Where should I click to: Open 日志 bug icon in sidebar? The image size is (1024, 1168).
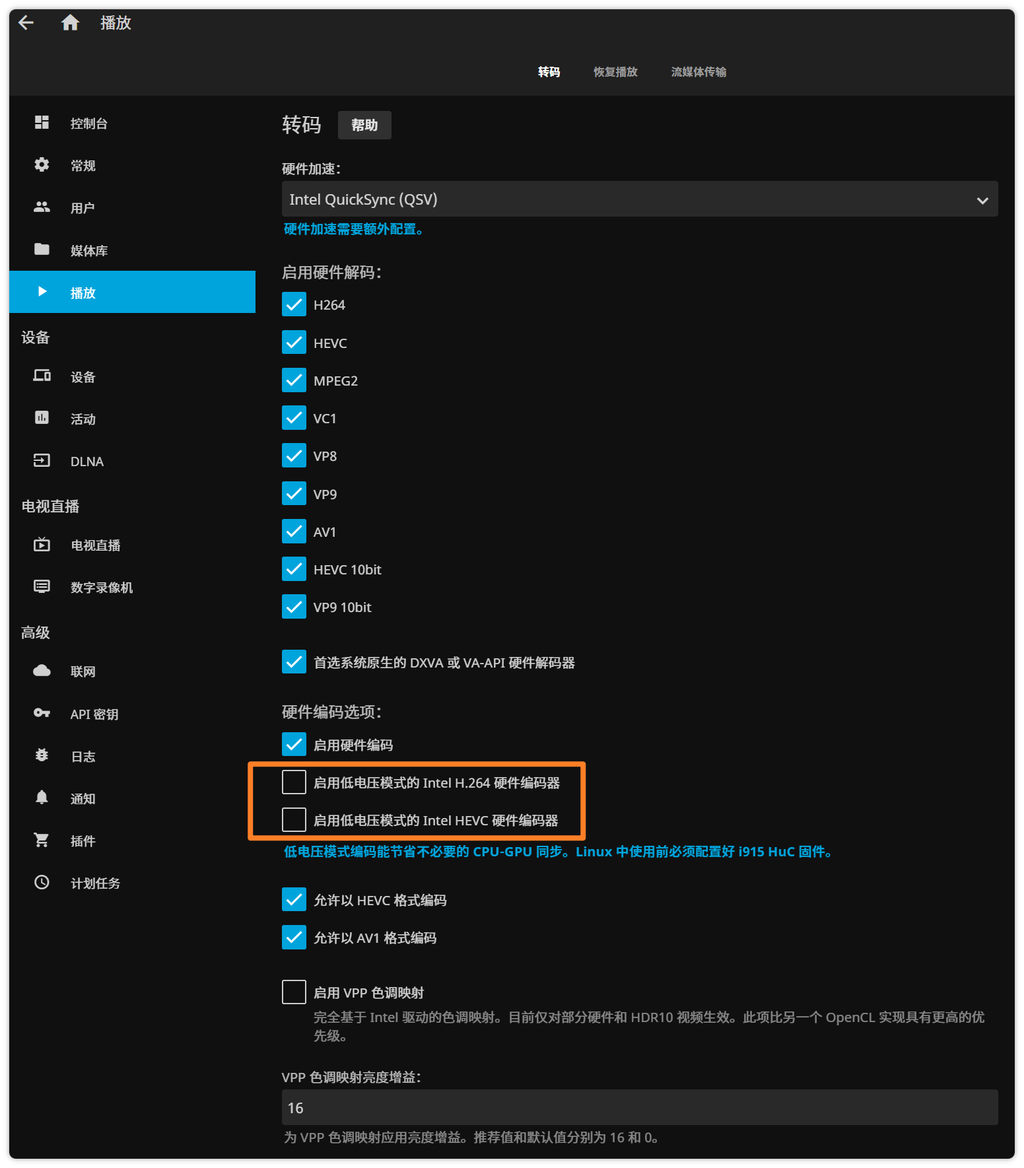(x=42, y=755)
